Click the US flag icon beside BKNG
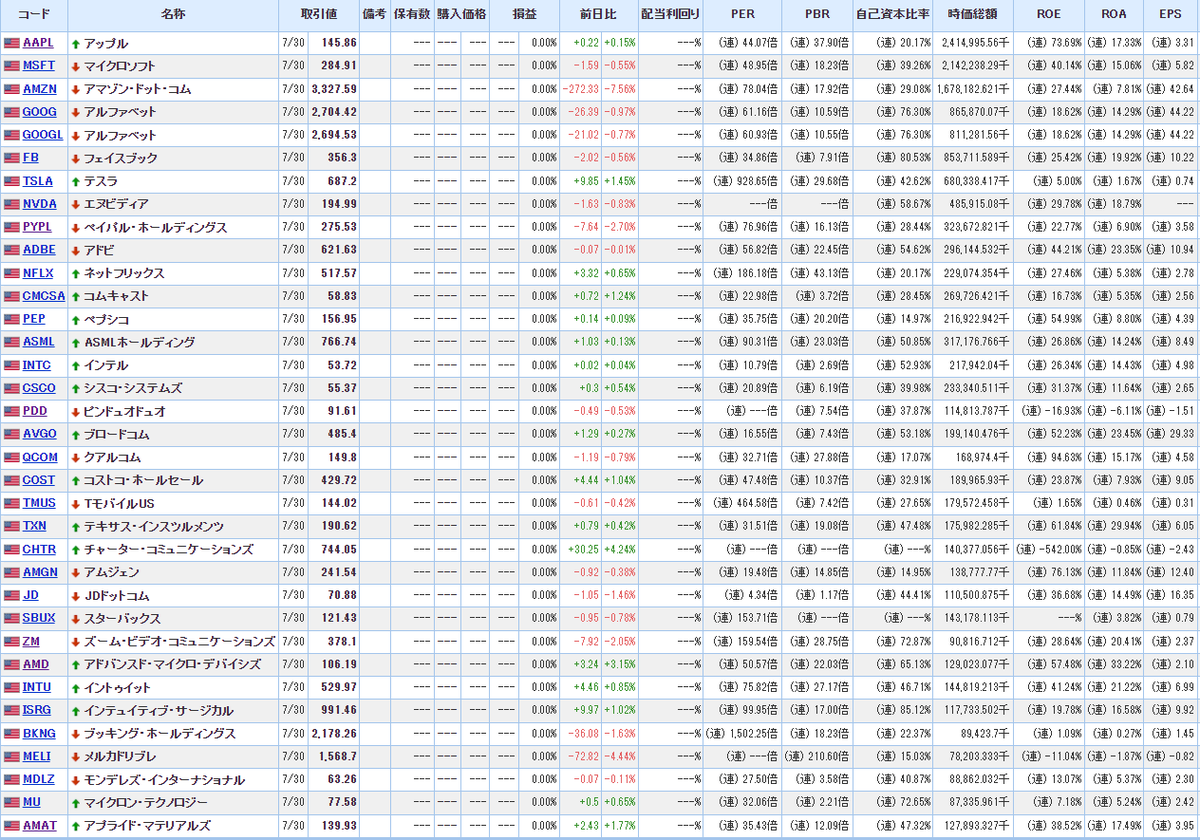 tap(11, 733)
